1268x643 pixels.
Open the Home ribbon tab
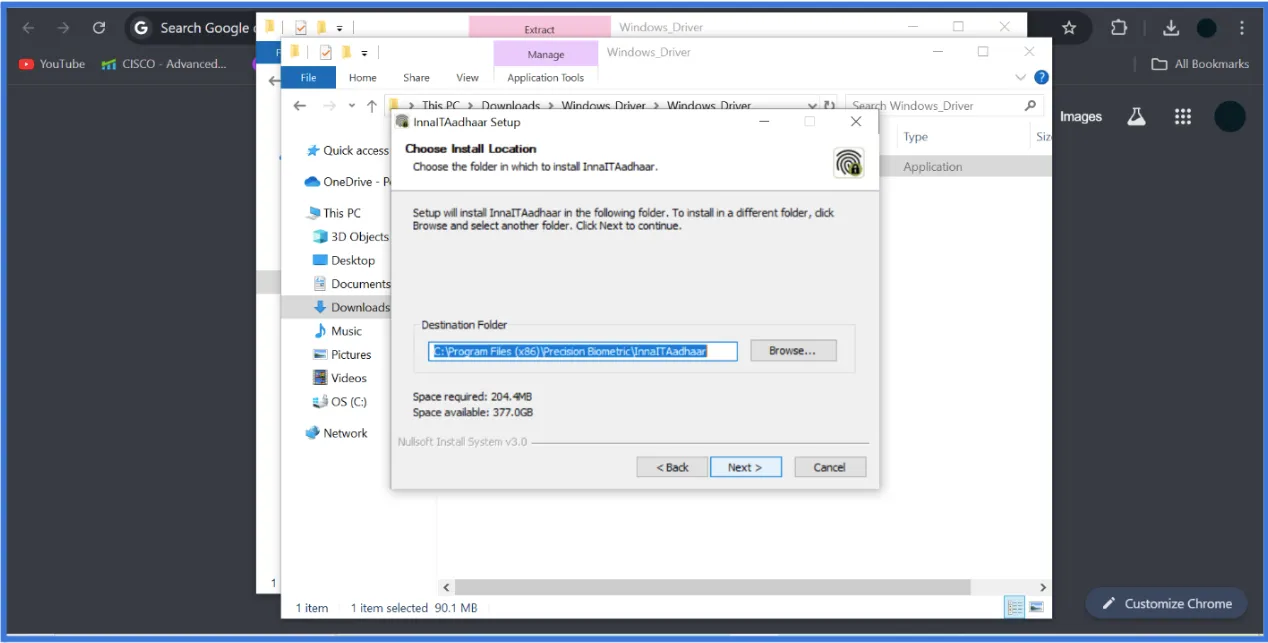coord(362,78)
